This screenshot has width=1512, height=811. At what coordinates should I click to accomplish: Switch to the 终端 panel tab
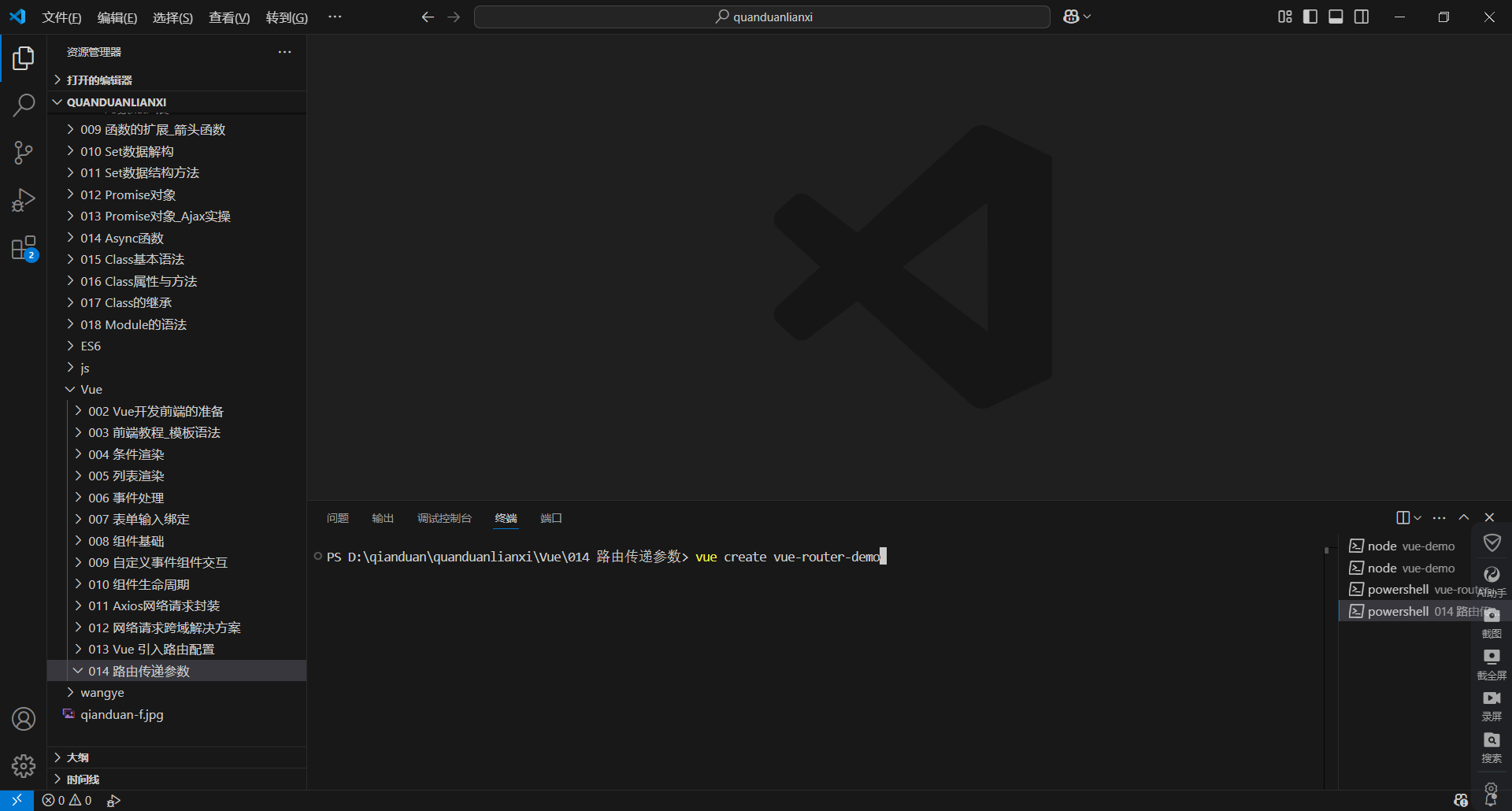[506, 518]
